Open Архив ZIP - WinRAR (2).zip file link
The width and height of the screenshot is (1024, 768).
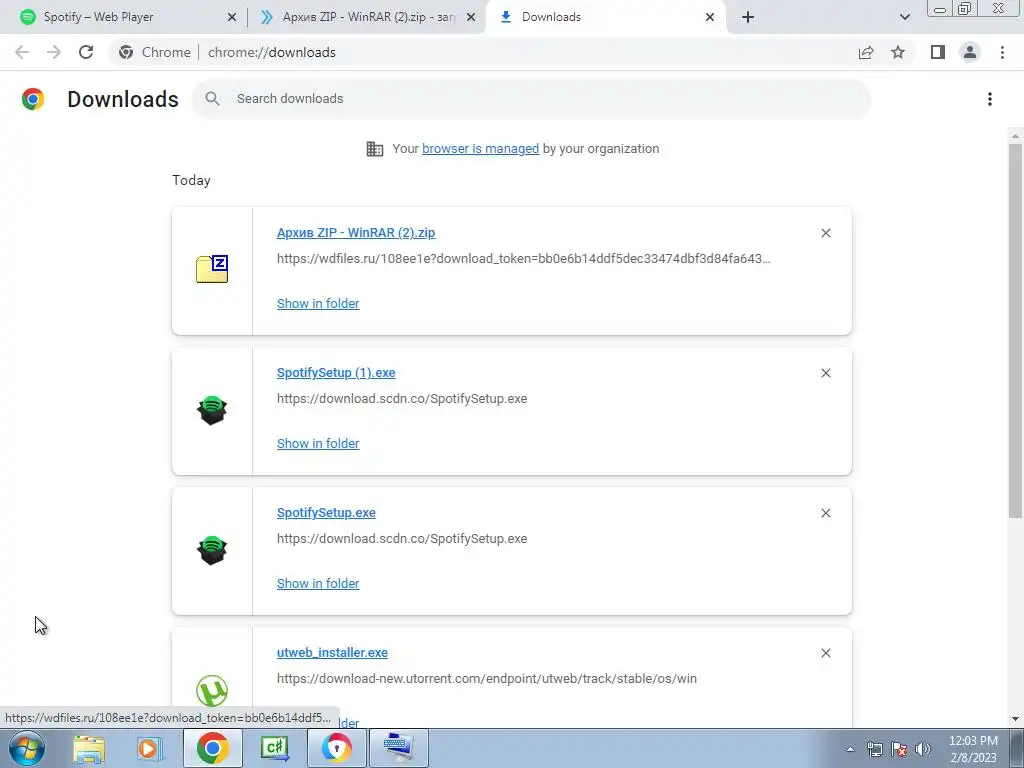355,233
